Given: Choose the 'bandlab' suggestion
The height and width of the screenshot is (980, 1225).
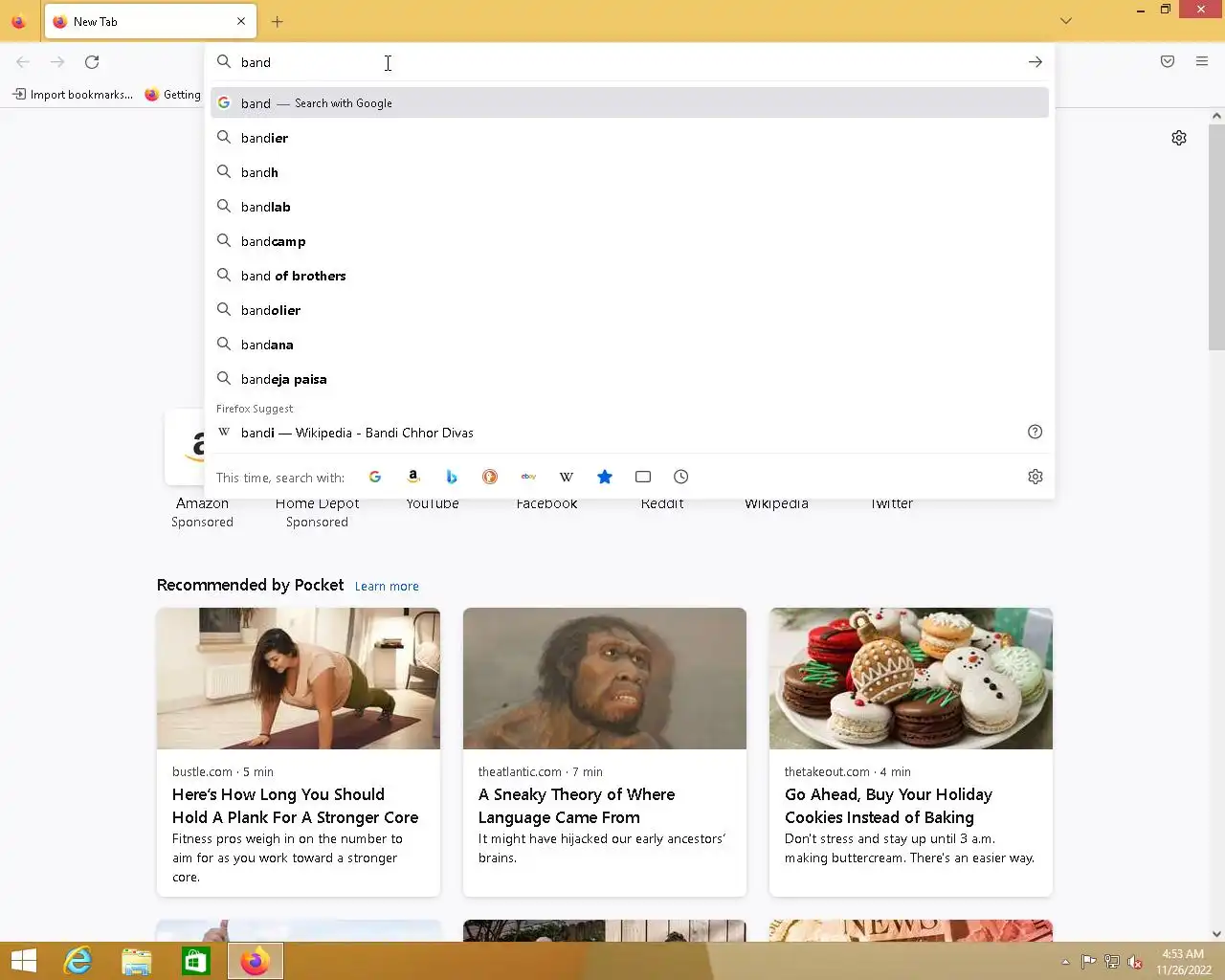Looking at the screenshot, I should coord(630,207).
